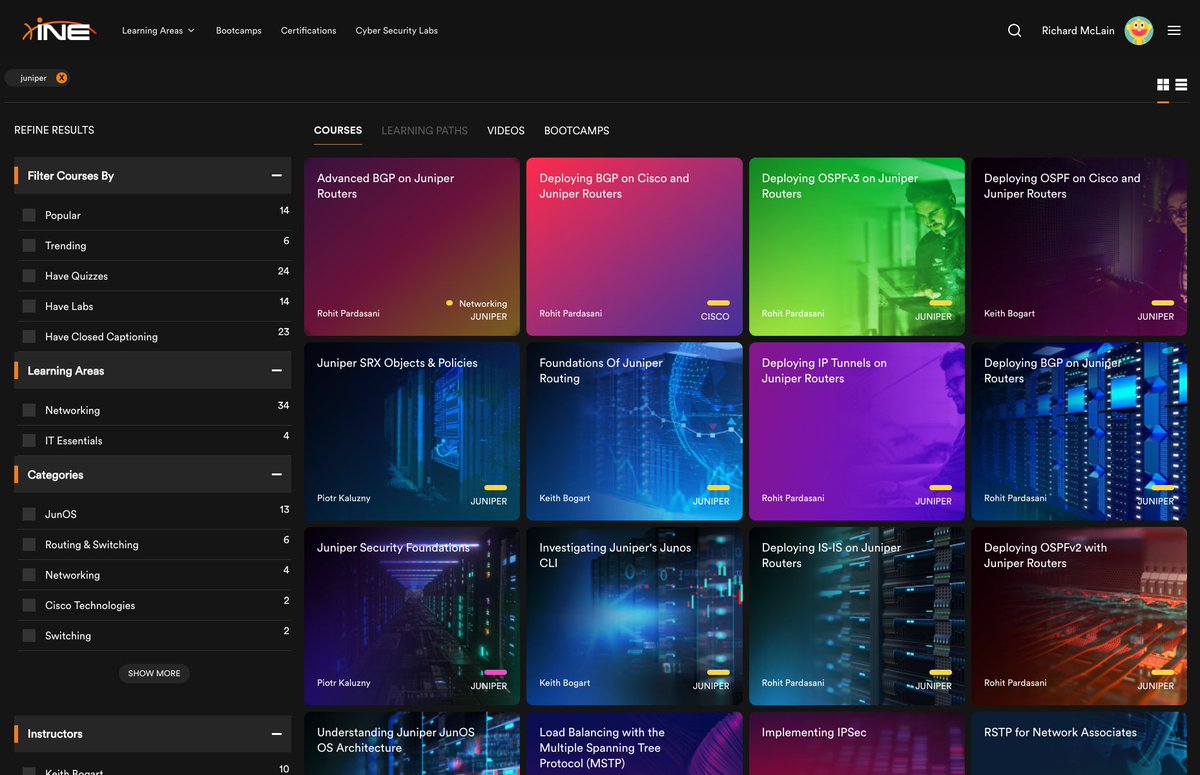Open Juniper Security Foundations course
This screenshot has width=1200, height=775.
[x=412, y=617]
